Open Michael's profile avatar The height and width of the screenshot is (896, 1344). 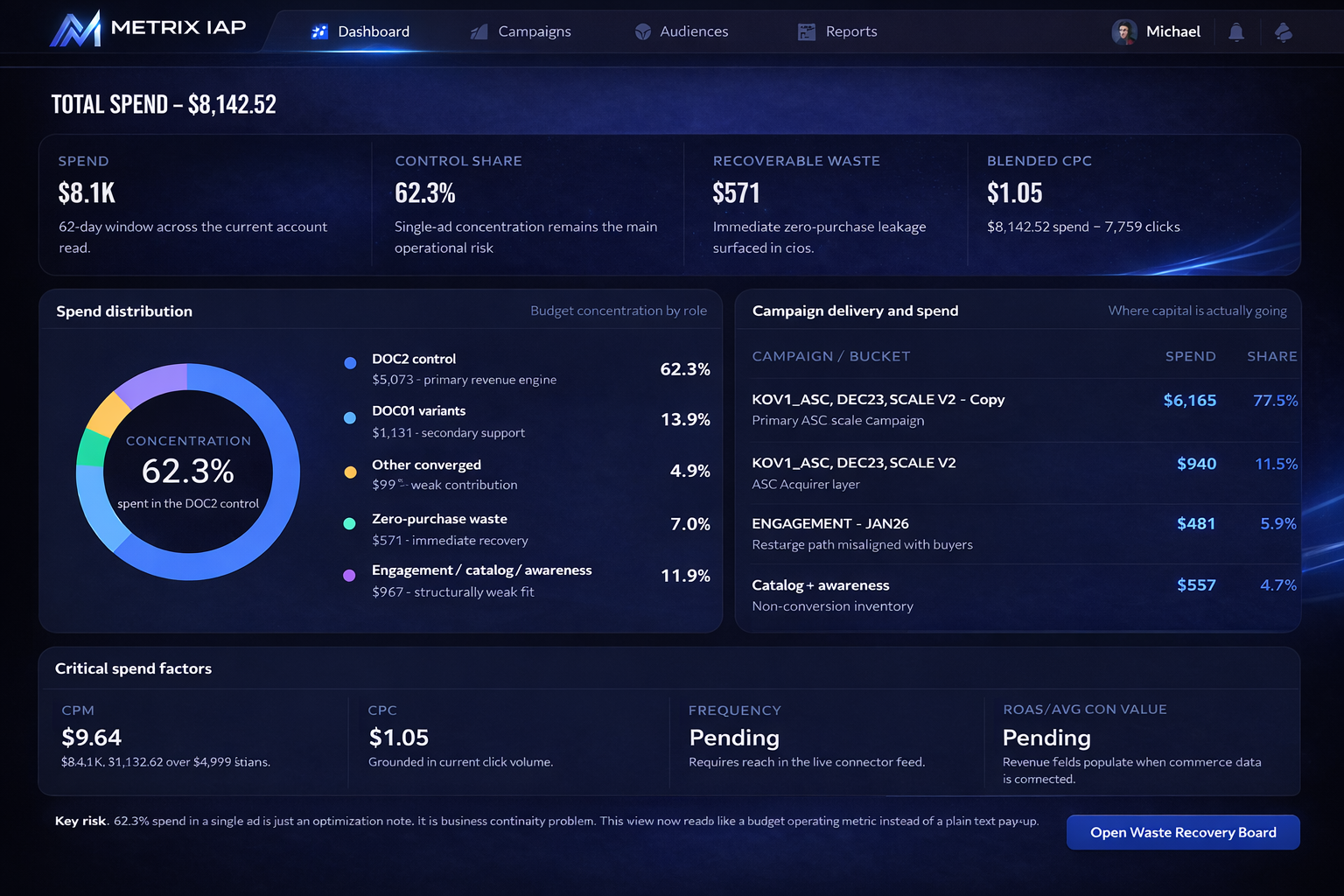(x=1124, y=31)
